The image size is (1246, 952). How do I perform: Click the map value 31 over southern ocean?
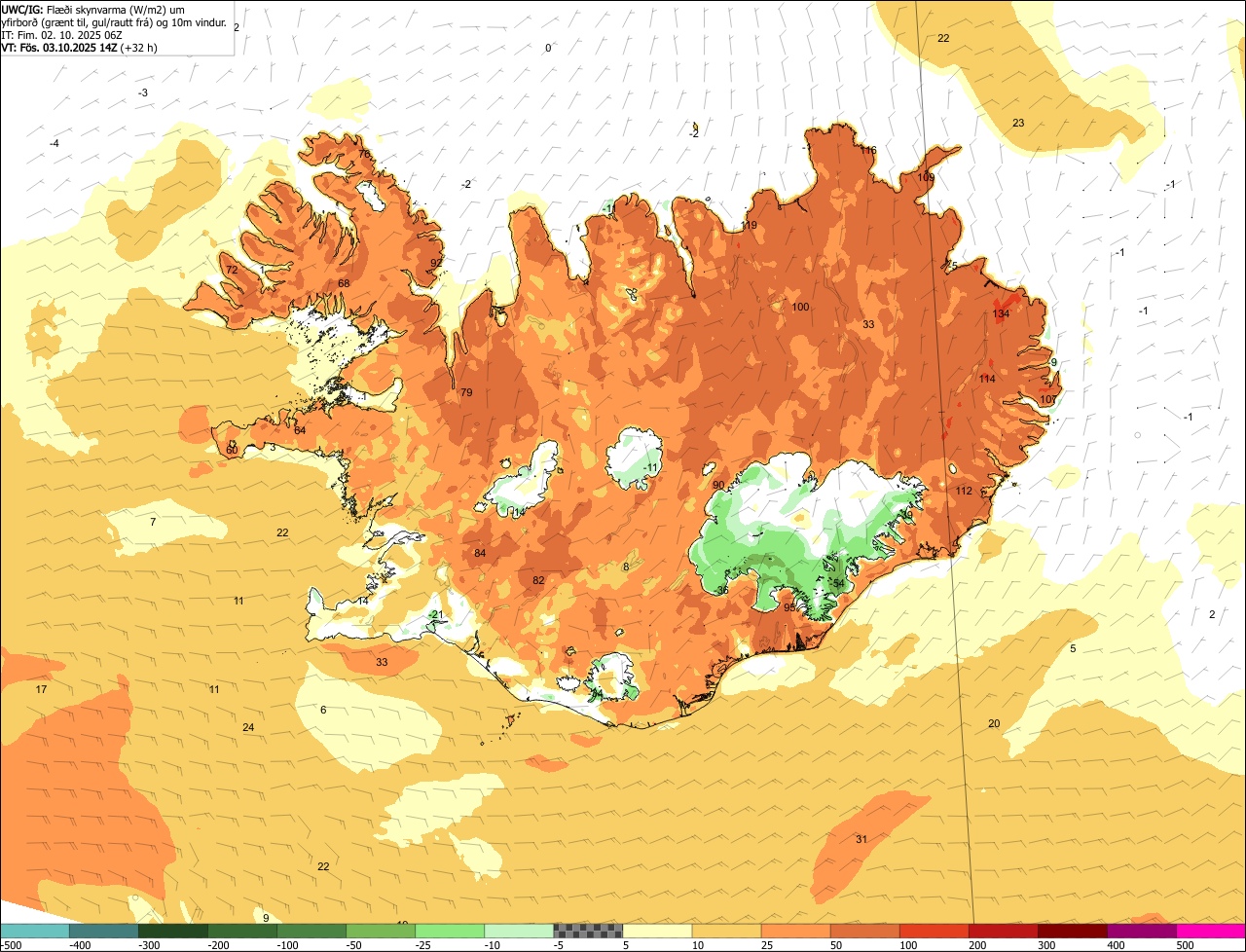point(861,839)
